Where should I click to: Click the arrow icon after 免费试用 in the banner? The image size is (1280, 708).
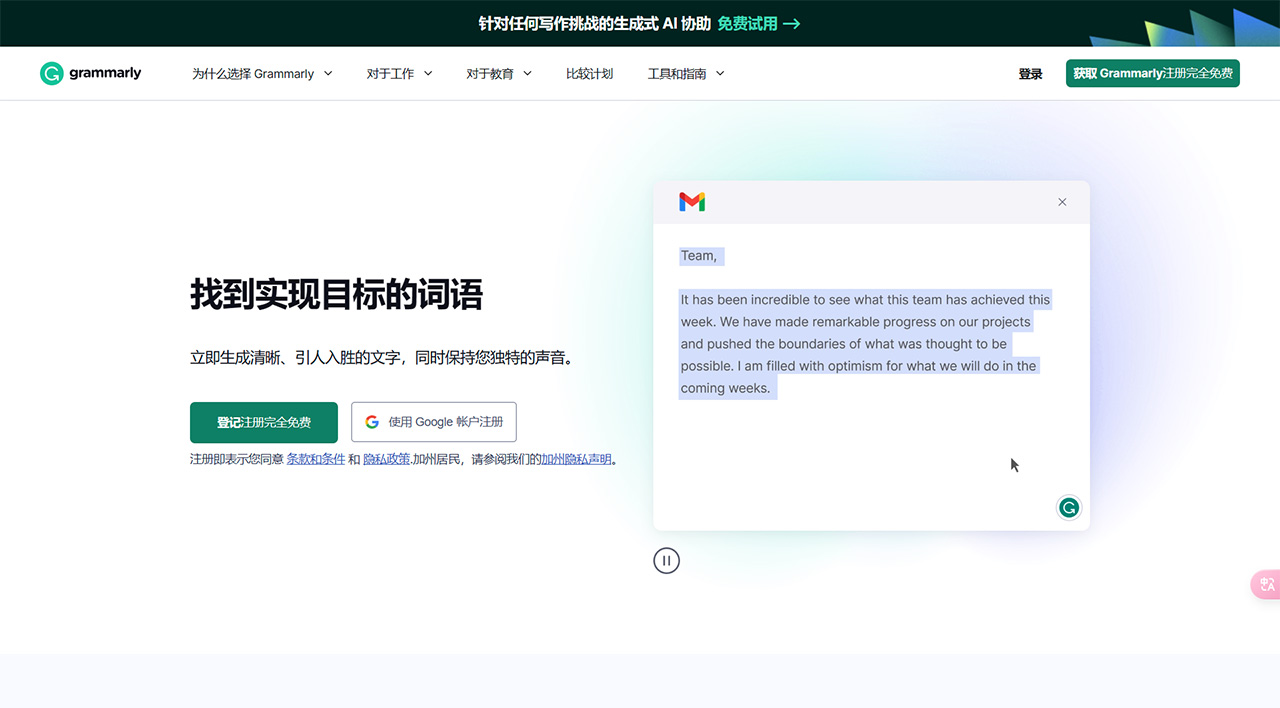(x=795, y=22)
